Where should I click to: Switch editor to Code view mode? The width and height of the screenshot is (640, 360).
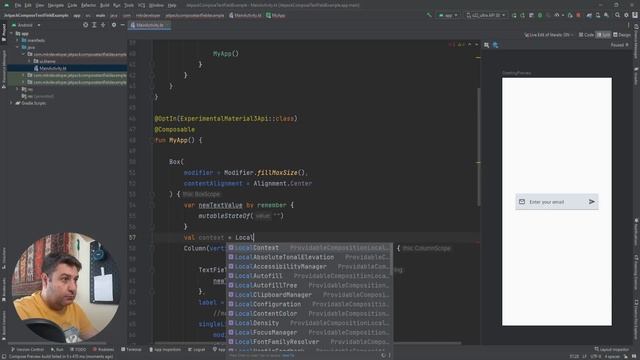click(x=586, y=35)
